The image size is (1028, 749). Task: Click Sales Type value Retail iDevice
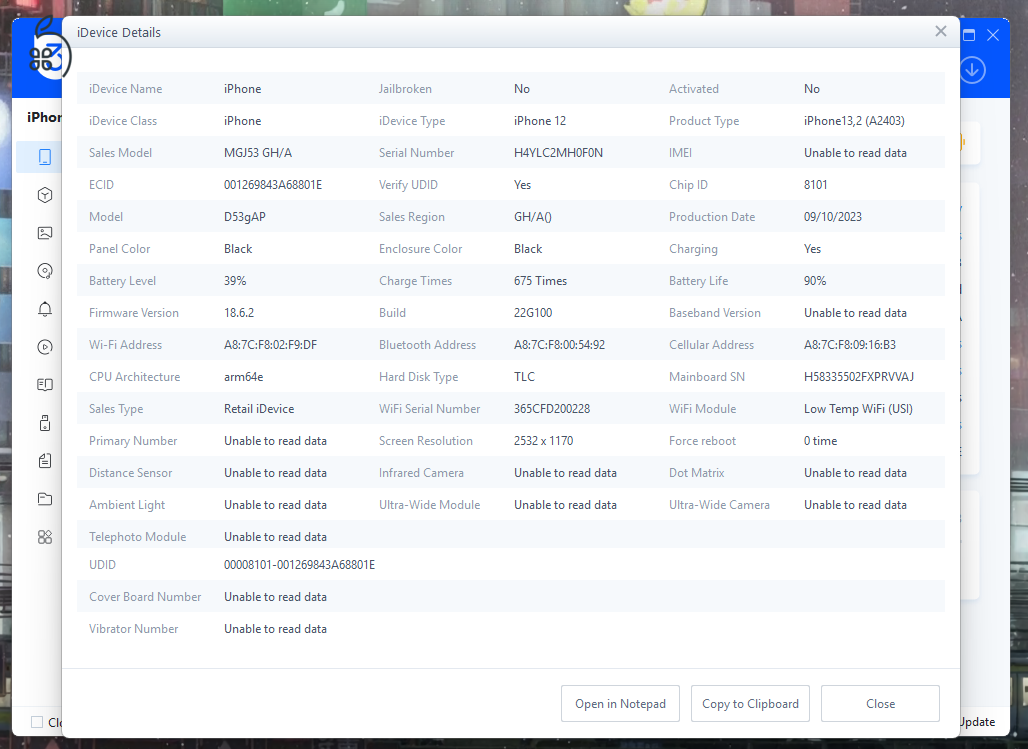[259, 409]
